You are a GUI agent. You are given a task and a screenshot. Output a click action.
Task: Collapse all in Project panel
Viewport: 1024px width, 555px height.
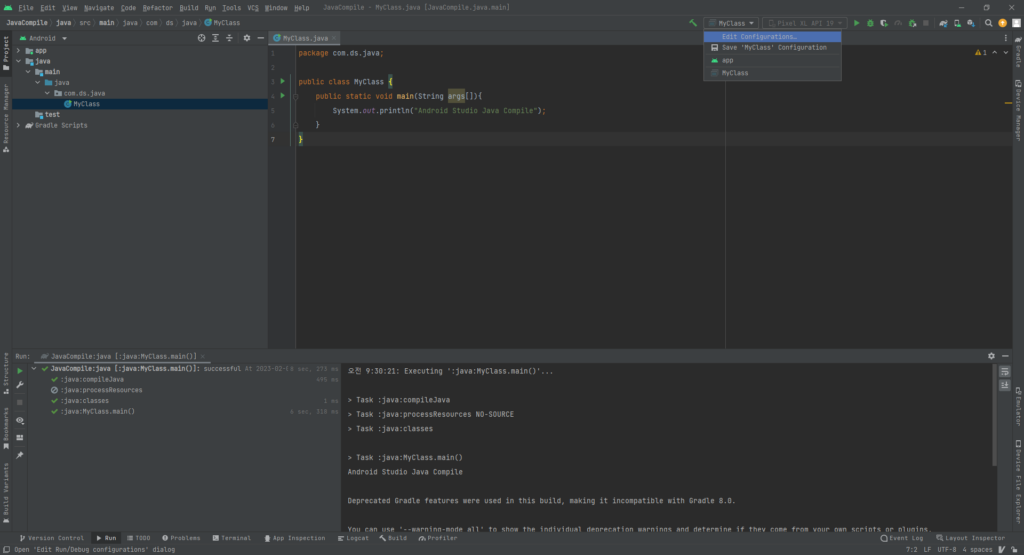pyautogui.click(x=229, y=38)
